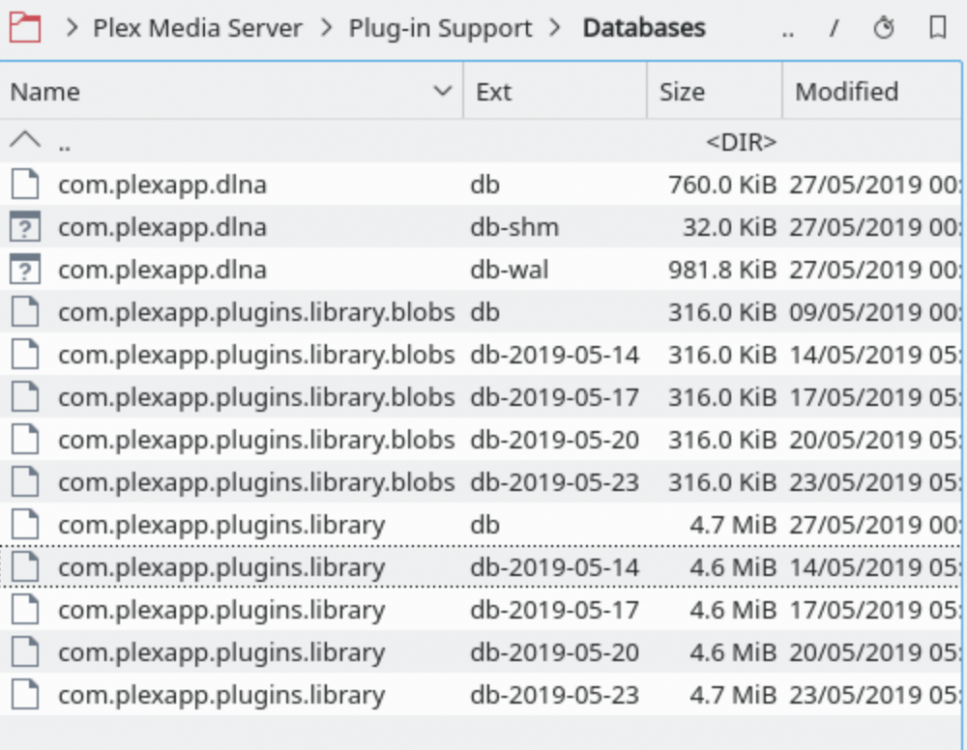
Task: Select library.blobs db-2019-05-20 file name
Action: tap(257, 440)
